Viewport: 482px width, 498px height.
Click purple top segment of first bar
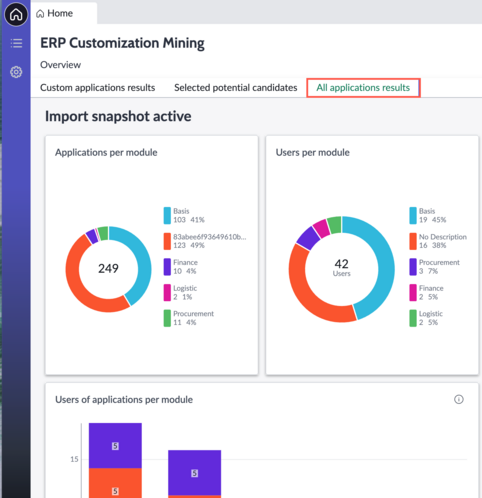click(x=115, y=446)
